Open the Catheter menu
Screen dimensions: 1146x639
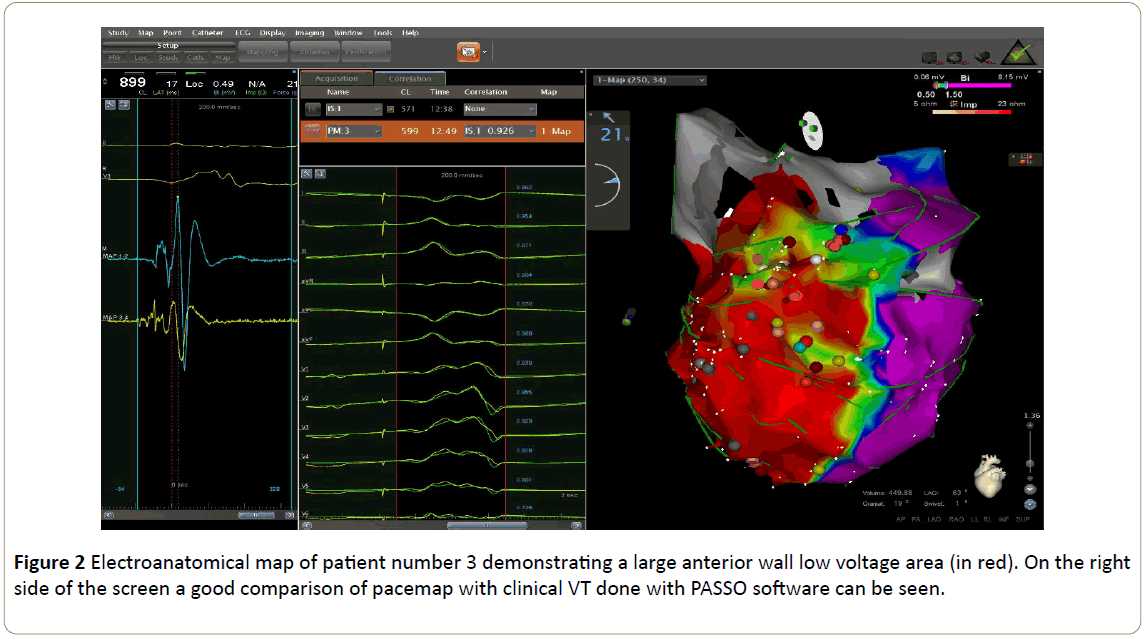(x=207, y=33)
